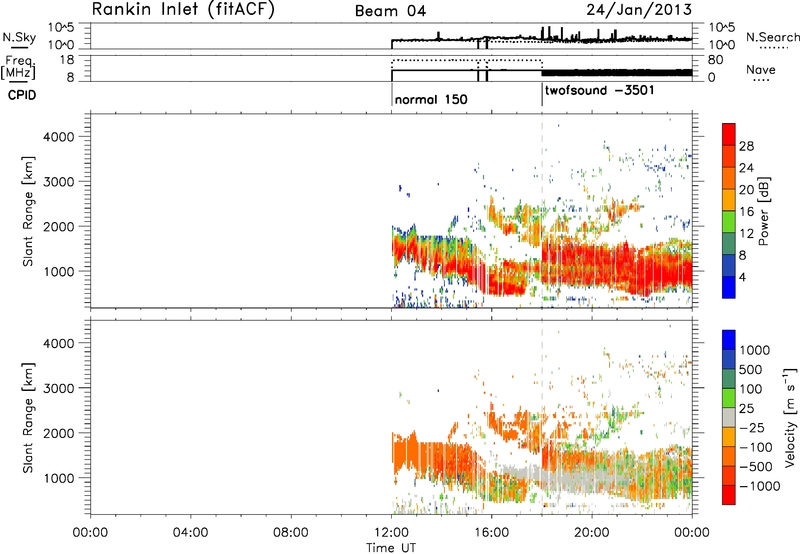The image size is (800, 554).
Task: Click the power panel 'Slant Range [km]' label
Action: coord(28,211)
